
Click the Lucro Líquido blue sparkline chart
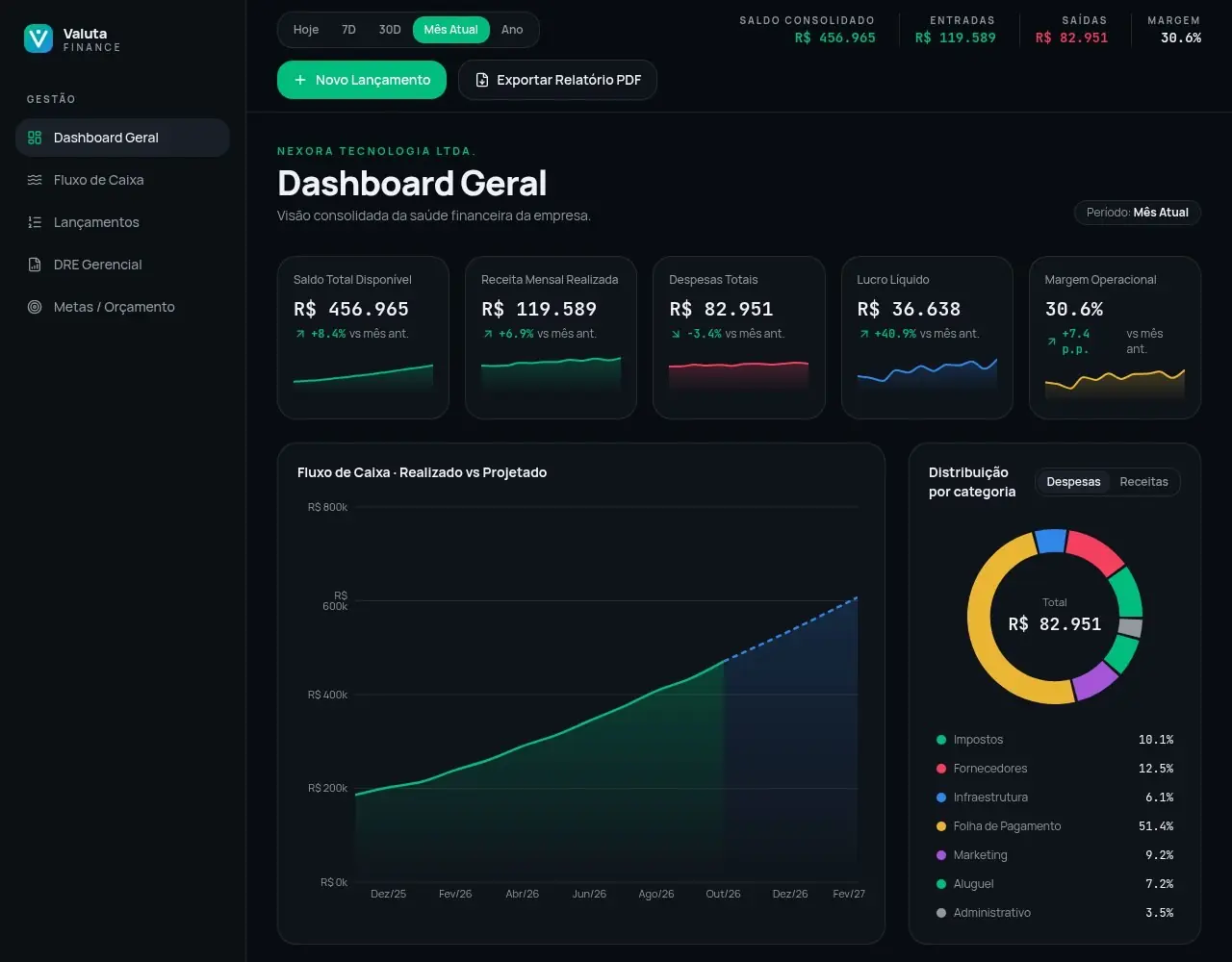[x=927, y=374]
